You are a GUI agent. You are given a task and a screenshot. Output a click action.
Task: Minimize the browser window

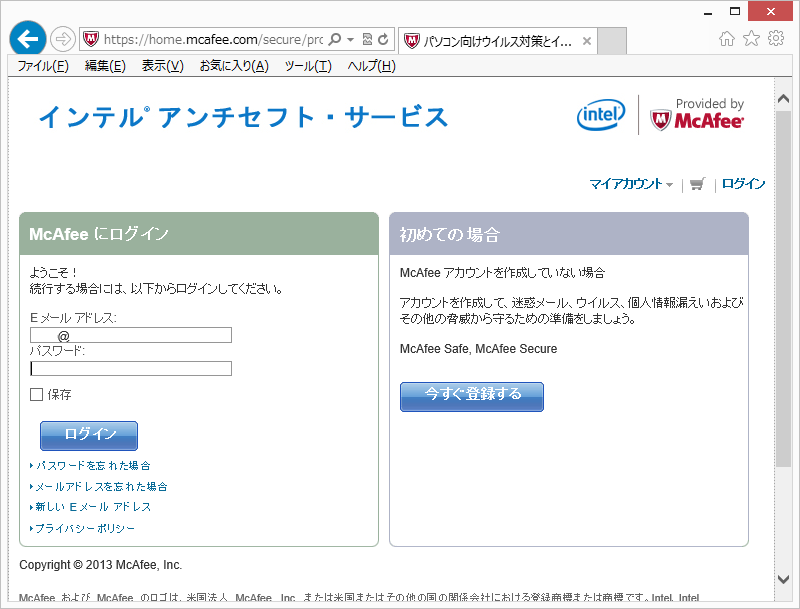[x=708, y=12]
